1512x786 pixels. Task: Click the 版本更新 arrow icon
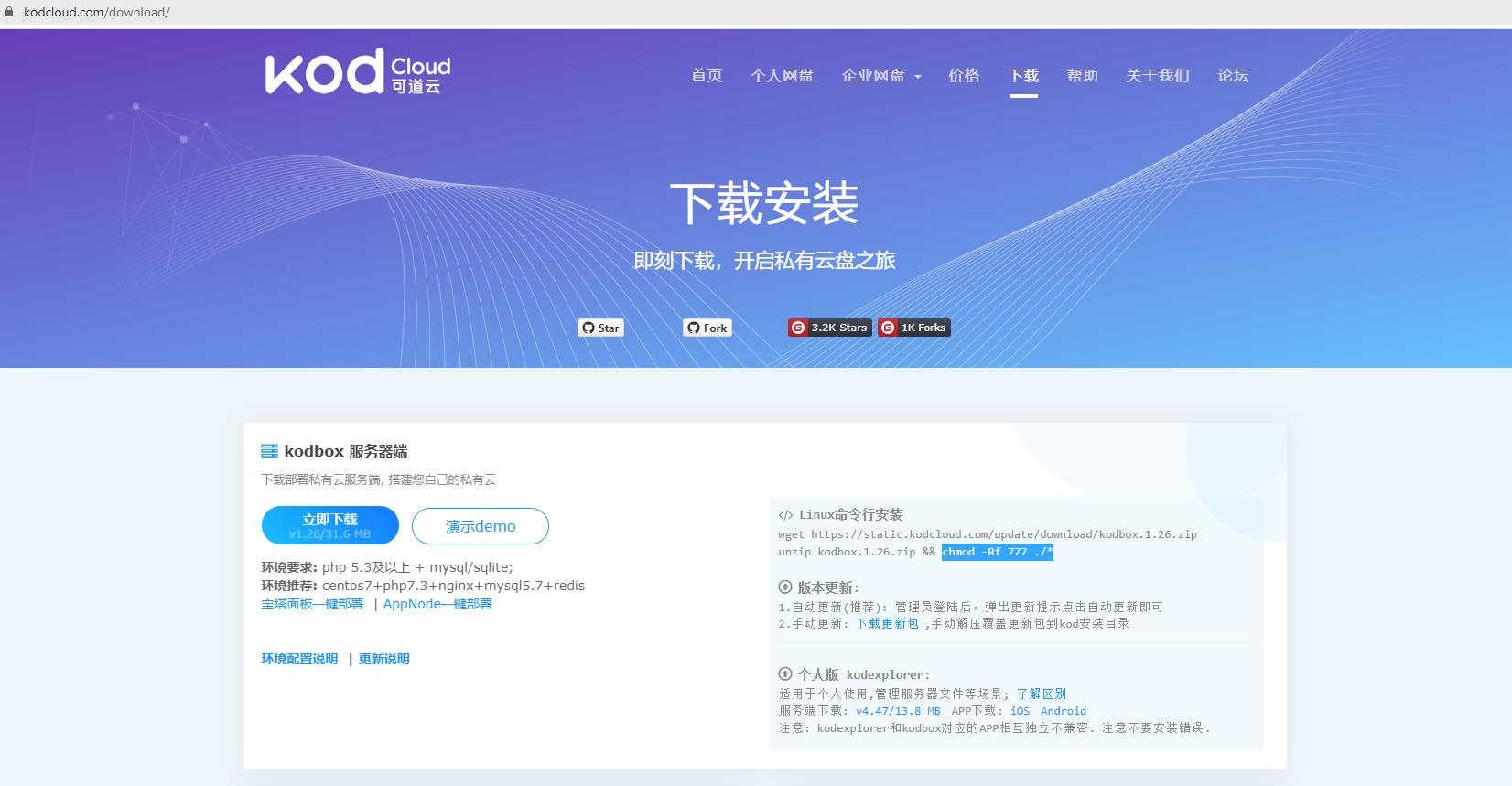point(785,587)
